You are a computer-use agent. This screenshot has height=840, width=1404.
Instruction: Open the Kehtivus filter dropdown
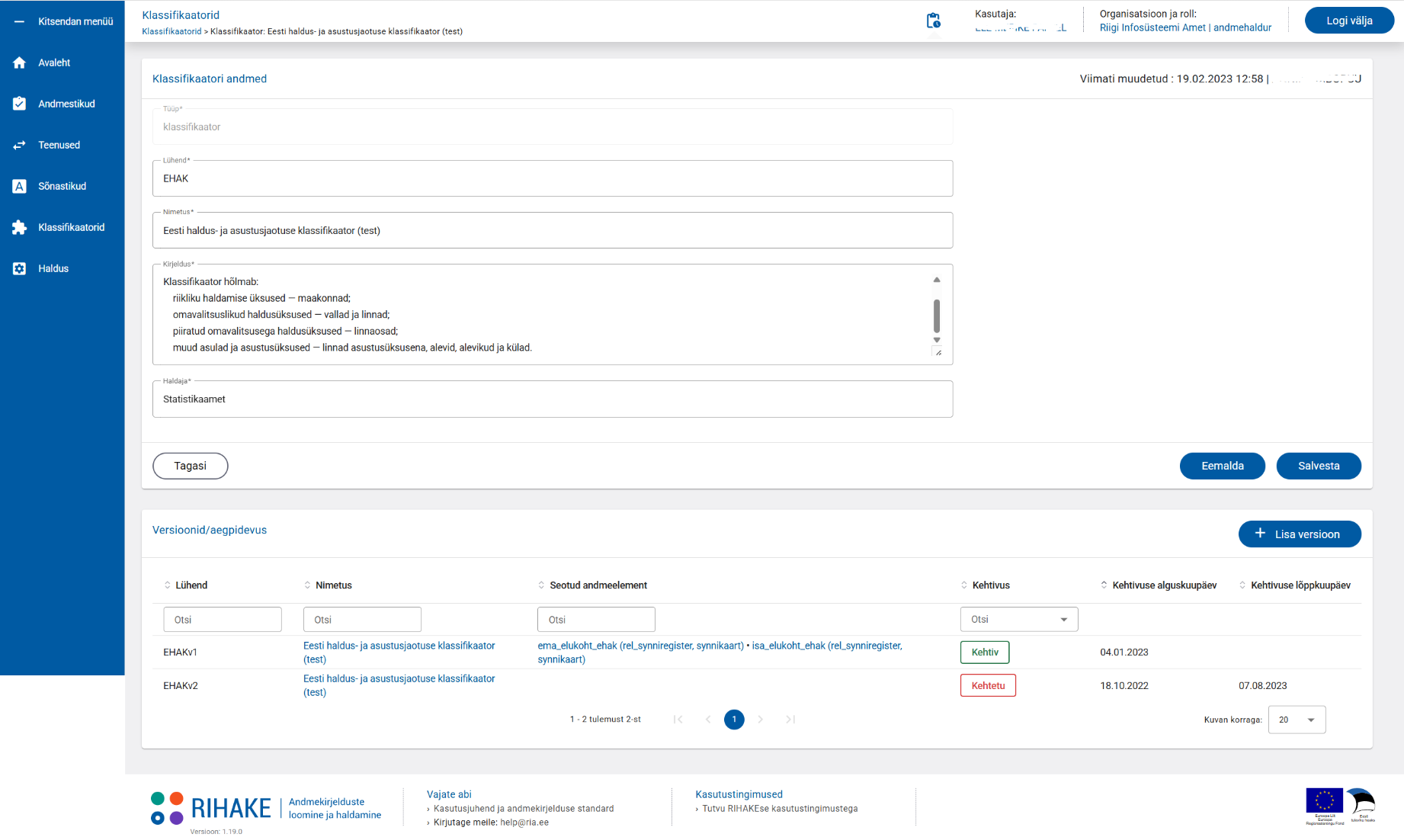click(1018, 620)
